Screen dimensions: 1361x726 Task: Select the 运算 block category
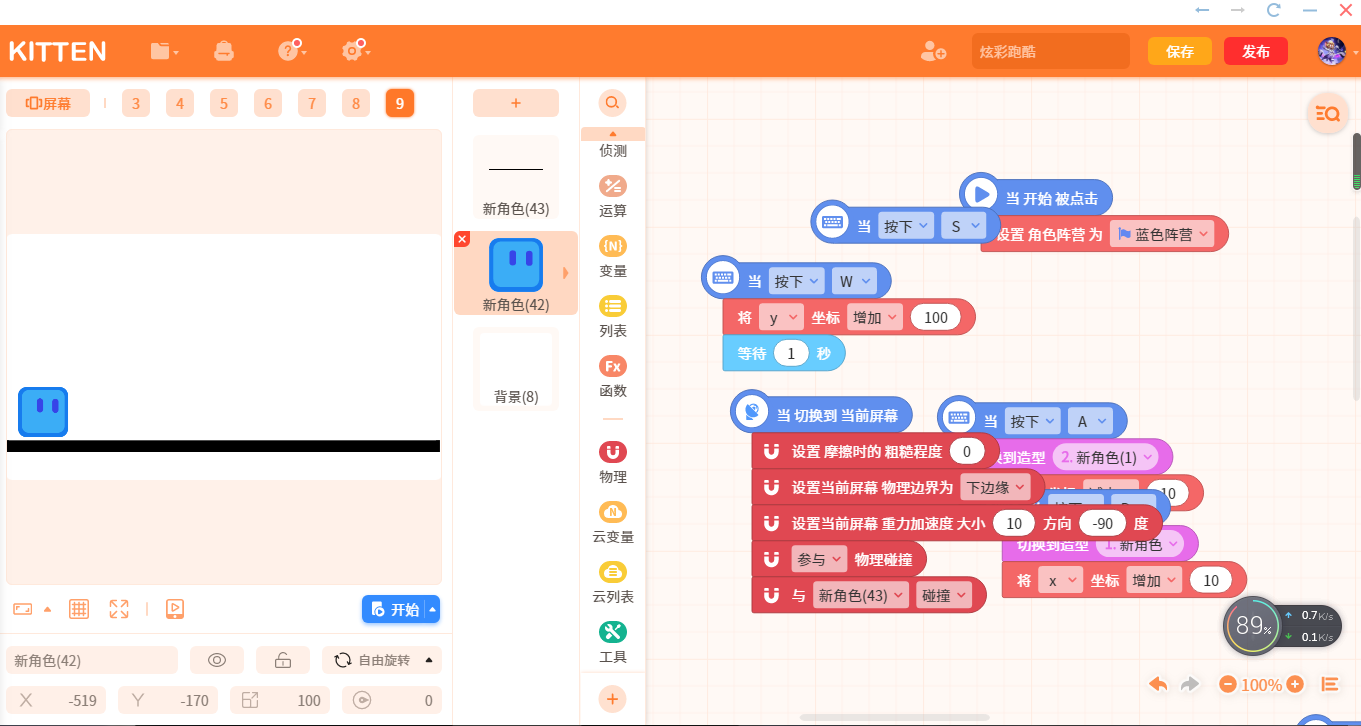(613, 196)
